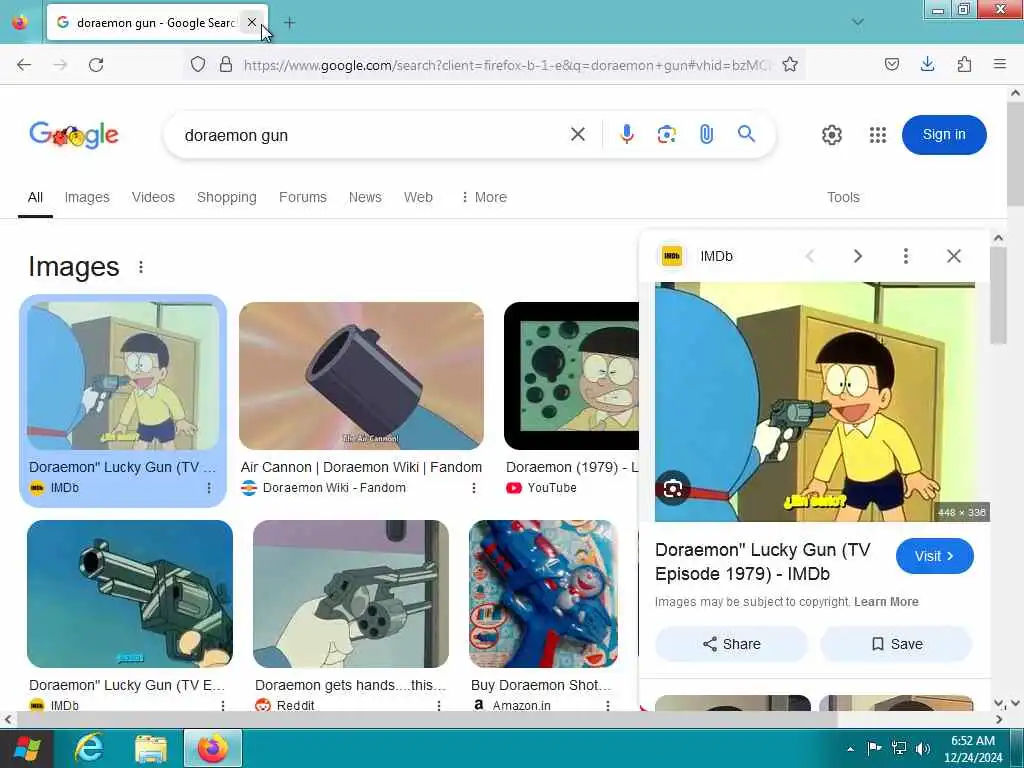The image size is (1024, 768).
Task: Save the previewed image
Action: tap(897, 644)
